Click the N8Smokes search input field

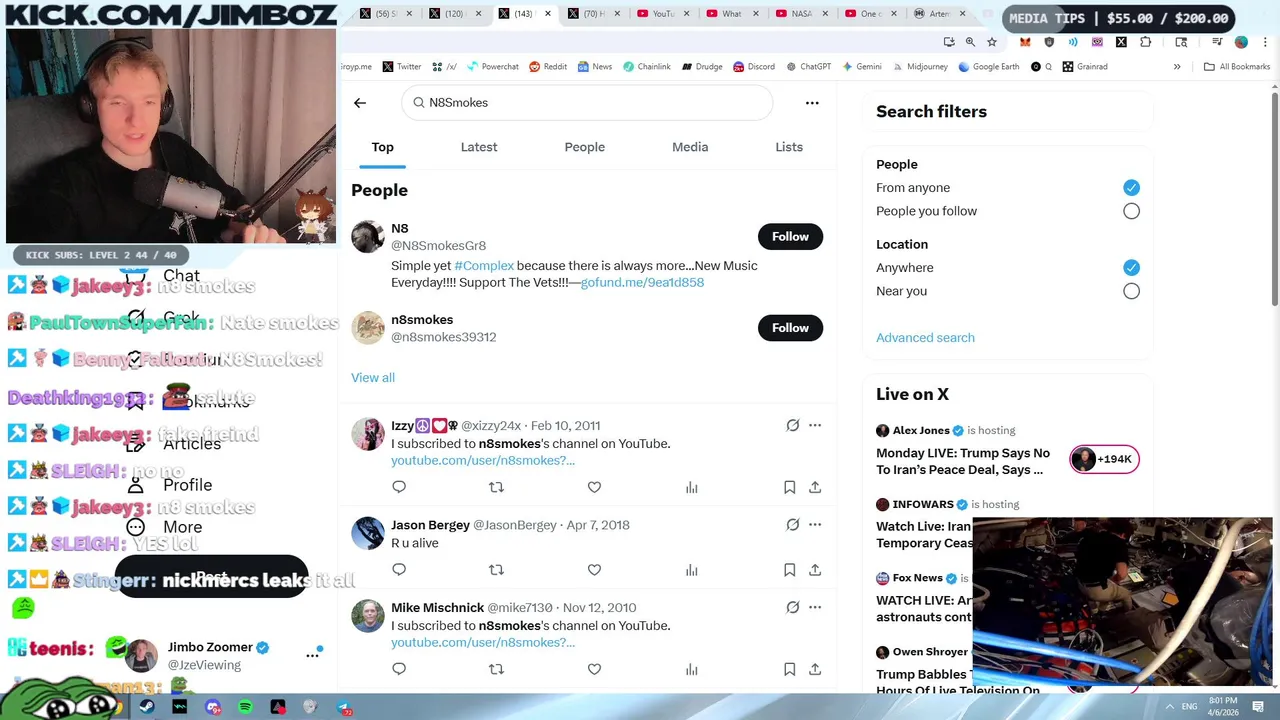point(587,103)
